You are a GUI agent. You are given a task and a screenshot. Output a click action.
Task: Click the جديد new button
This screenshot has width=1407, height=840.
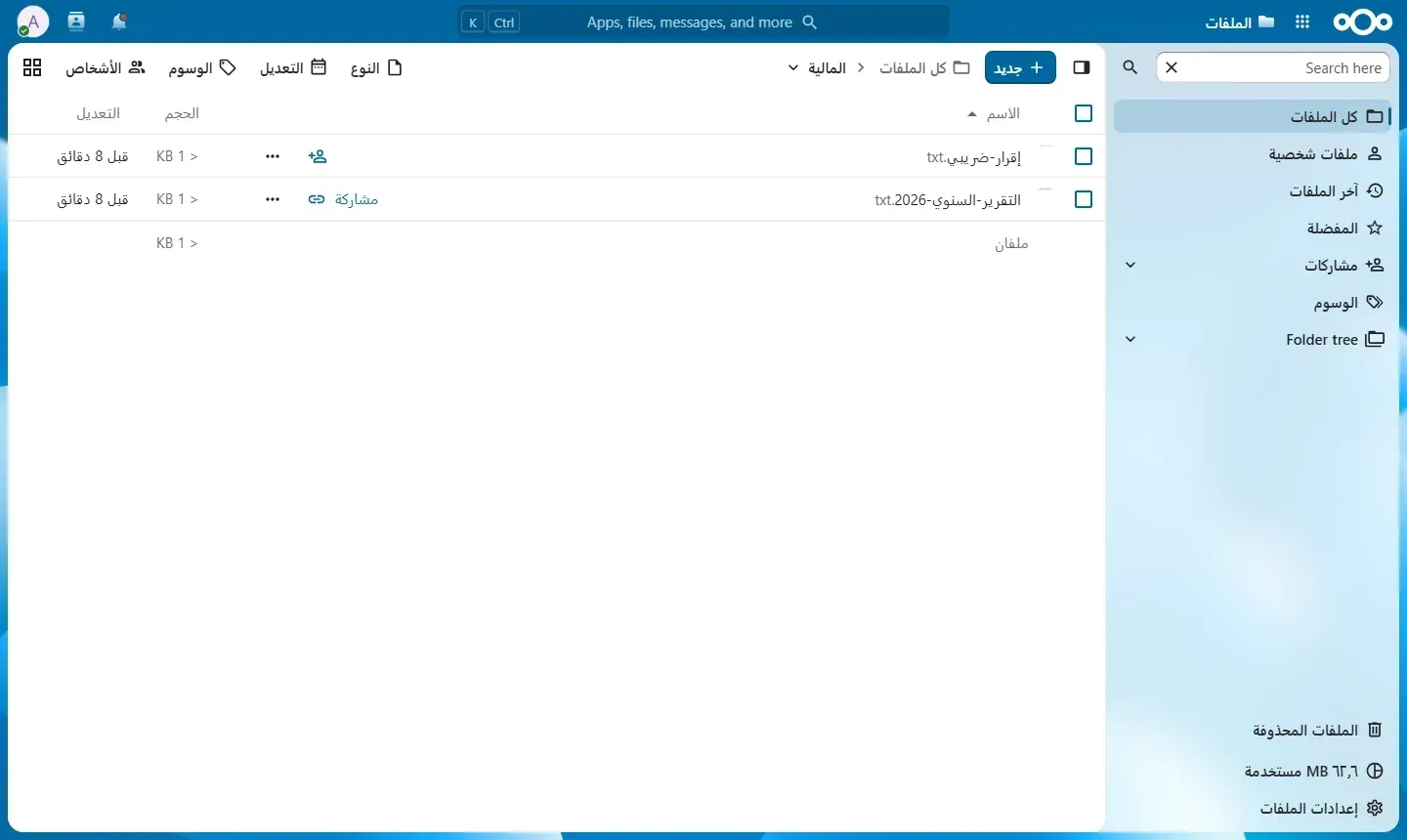[x=1020, y=67]
